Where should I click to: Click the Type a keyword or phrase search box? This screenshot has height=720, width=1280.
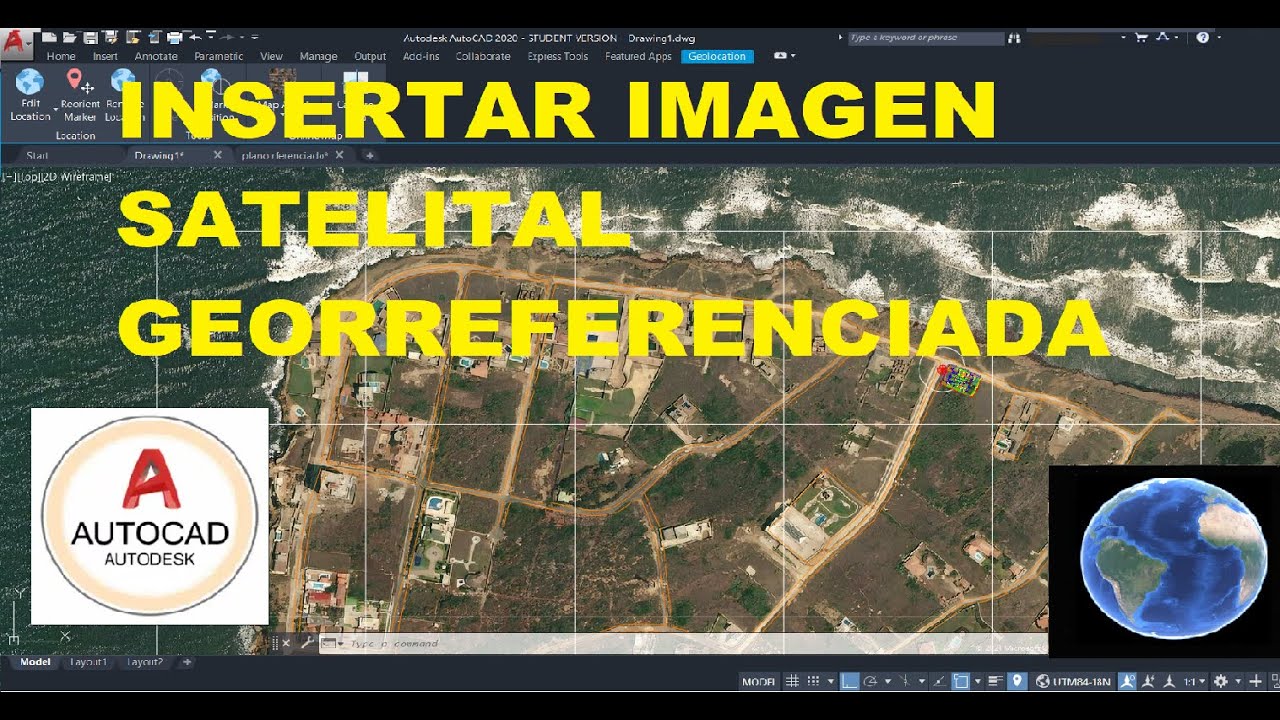click(x=925, y=37)
